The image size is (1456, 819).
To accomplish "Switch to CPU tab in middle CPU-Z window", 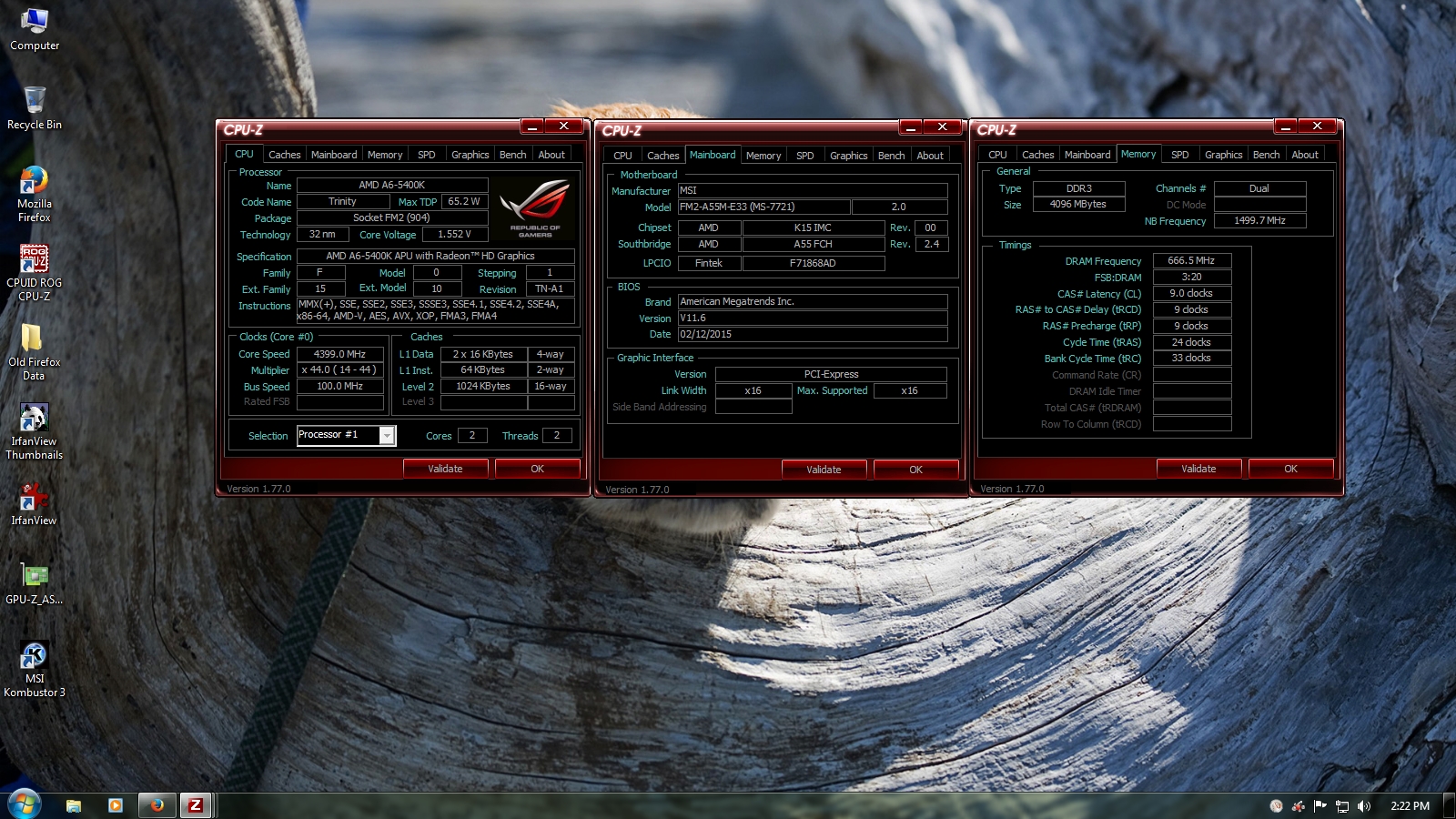I will (622, 156).
